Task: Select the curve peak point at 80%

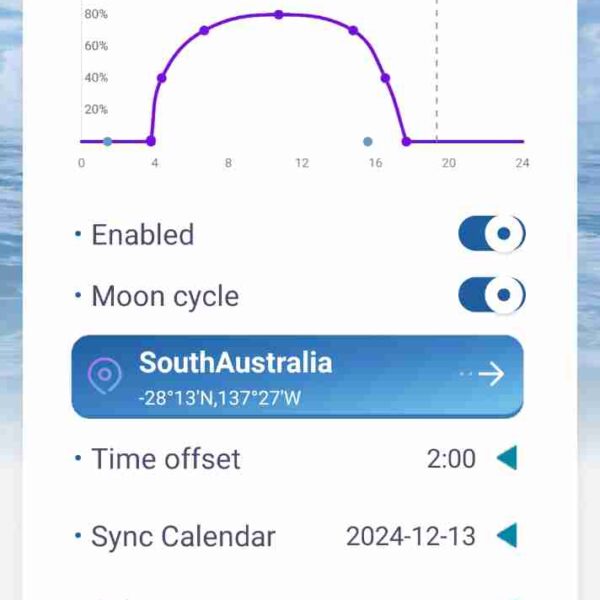Action: pos(279,15)
